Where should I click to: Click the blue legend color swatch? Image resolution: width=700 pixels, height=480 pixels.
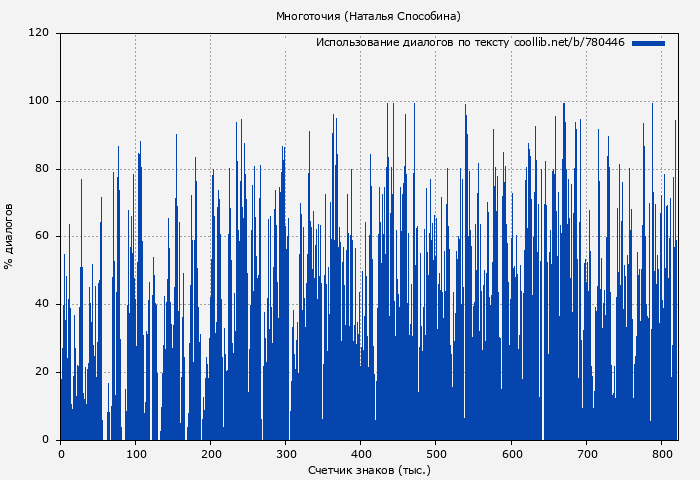pos(648,43)
